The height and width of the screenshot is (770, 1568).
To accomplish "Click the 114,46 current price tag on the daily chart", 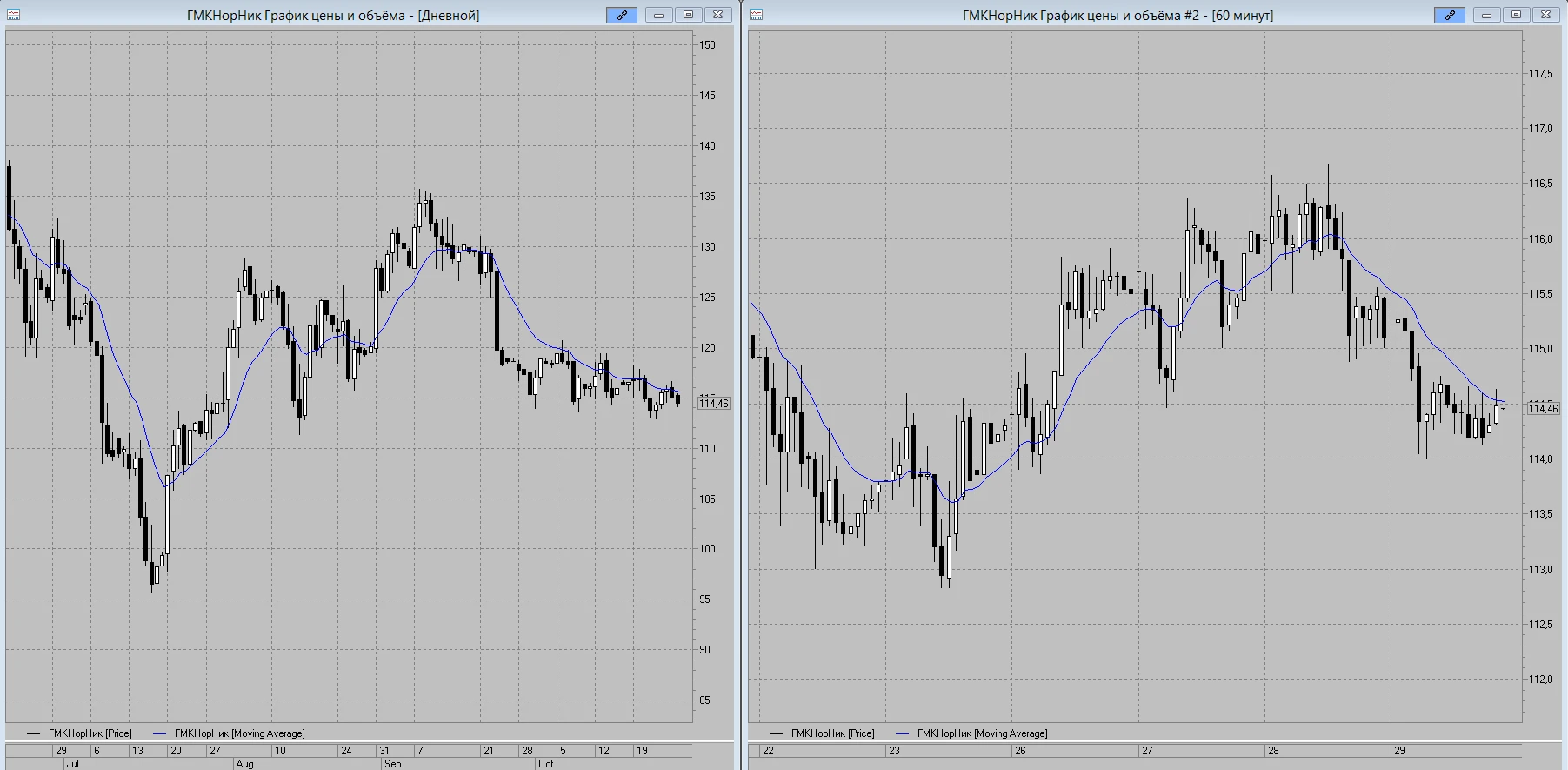I will pos(714,404).
